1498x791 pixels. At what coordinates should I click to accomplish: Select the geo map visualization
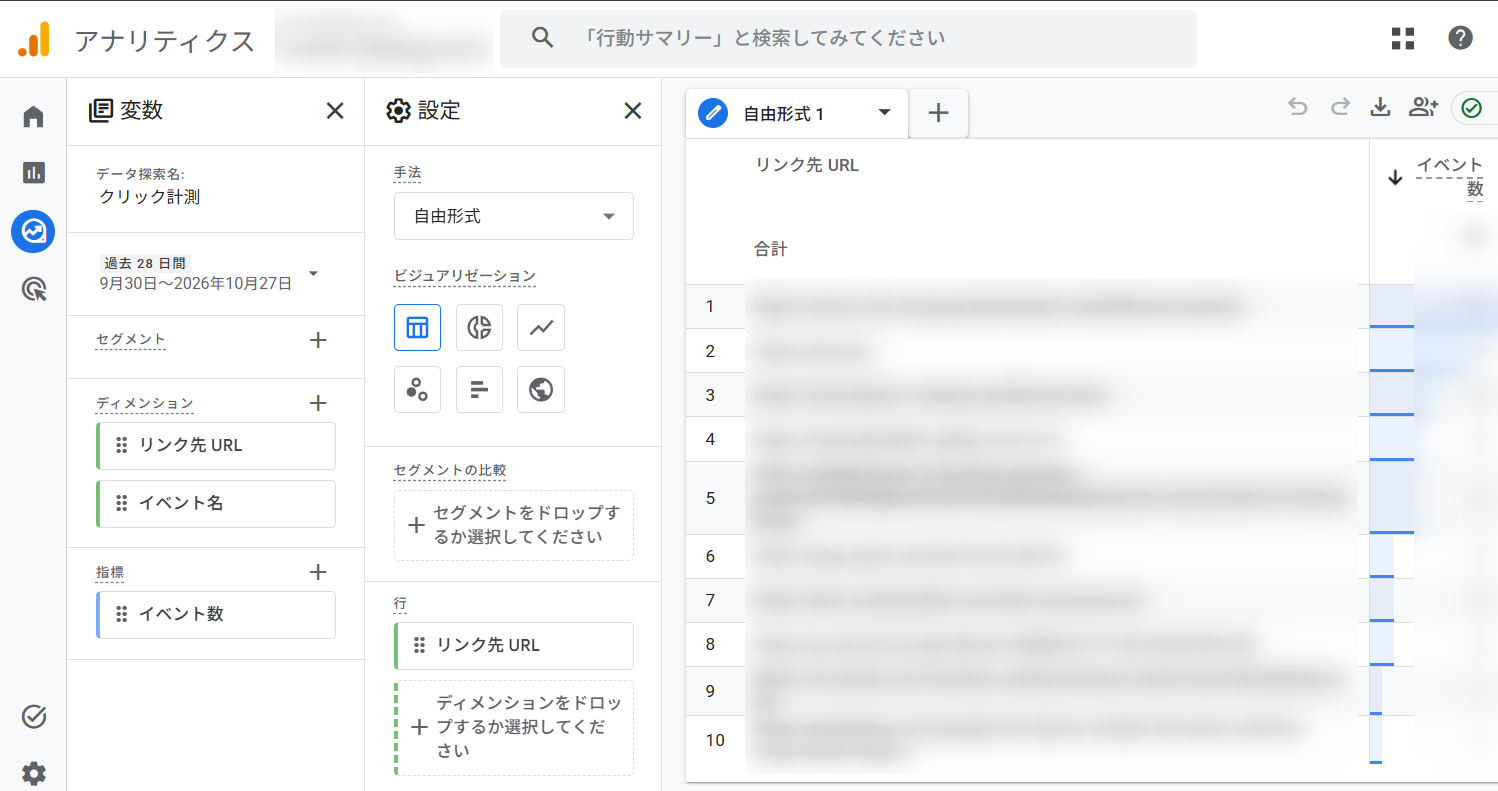click(x=541, y=389)
